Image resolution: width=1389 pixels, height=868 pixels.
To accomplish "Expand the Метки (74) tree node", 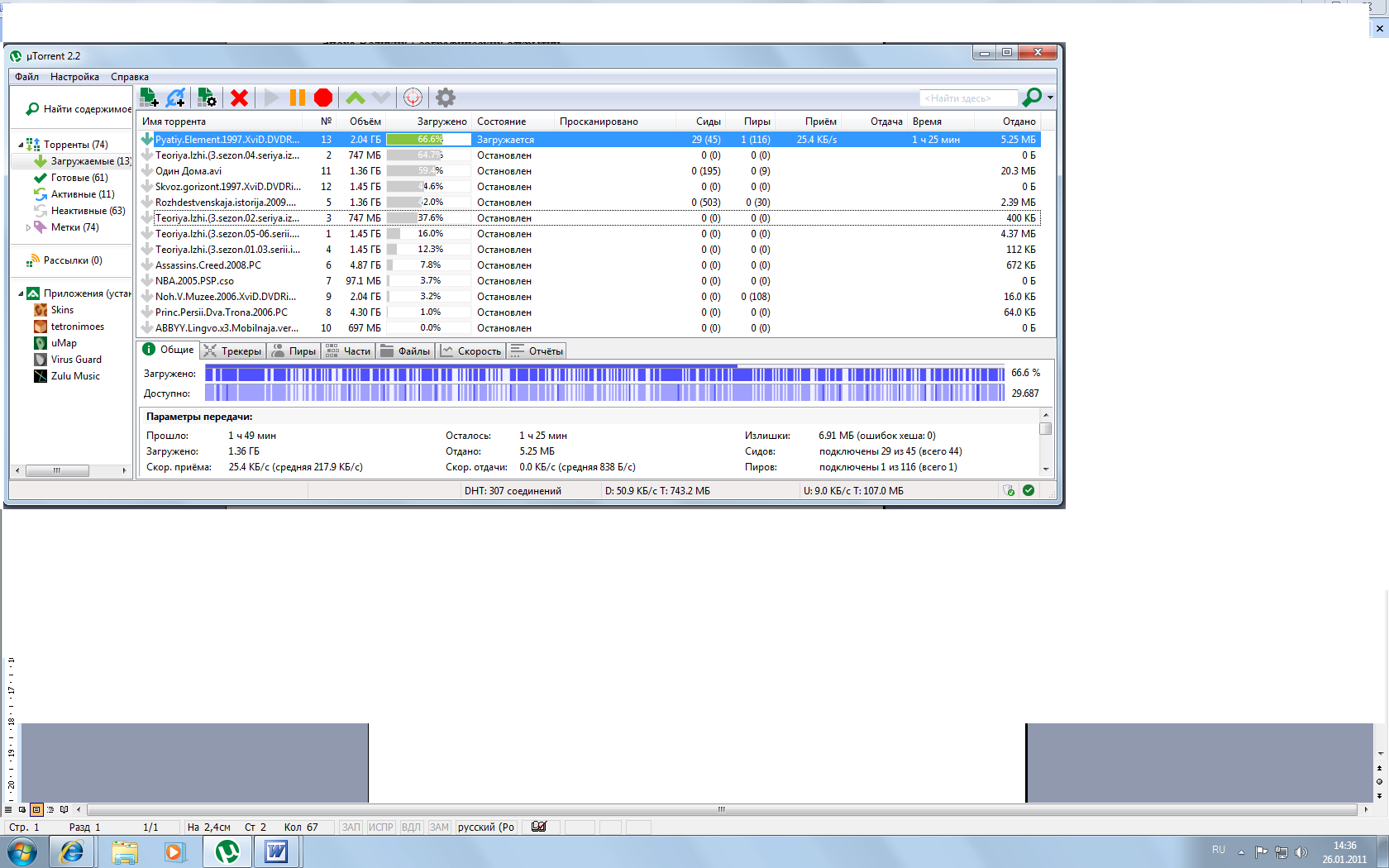I will (x=28, y=227).
